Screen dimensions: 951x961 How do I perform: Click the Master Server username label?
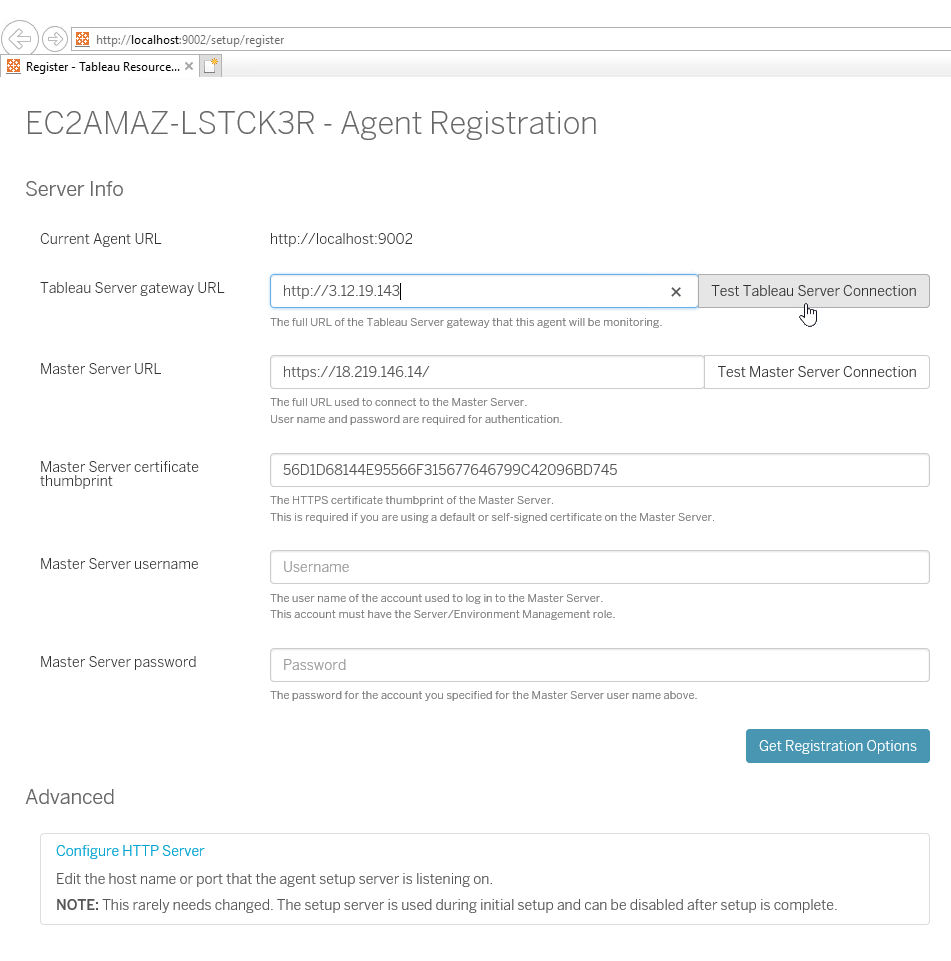click(119, 564)
